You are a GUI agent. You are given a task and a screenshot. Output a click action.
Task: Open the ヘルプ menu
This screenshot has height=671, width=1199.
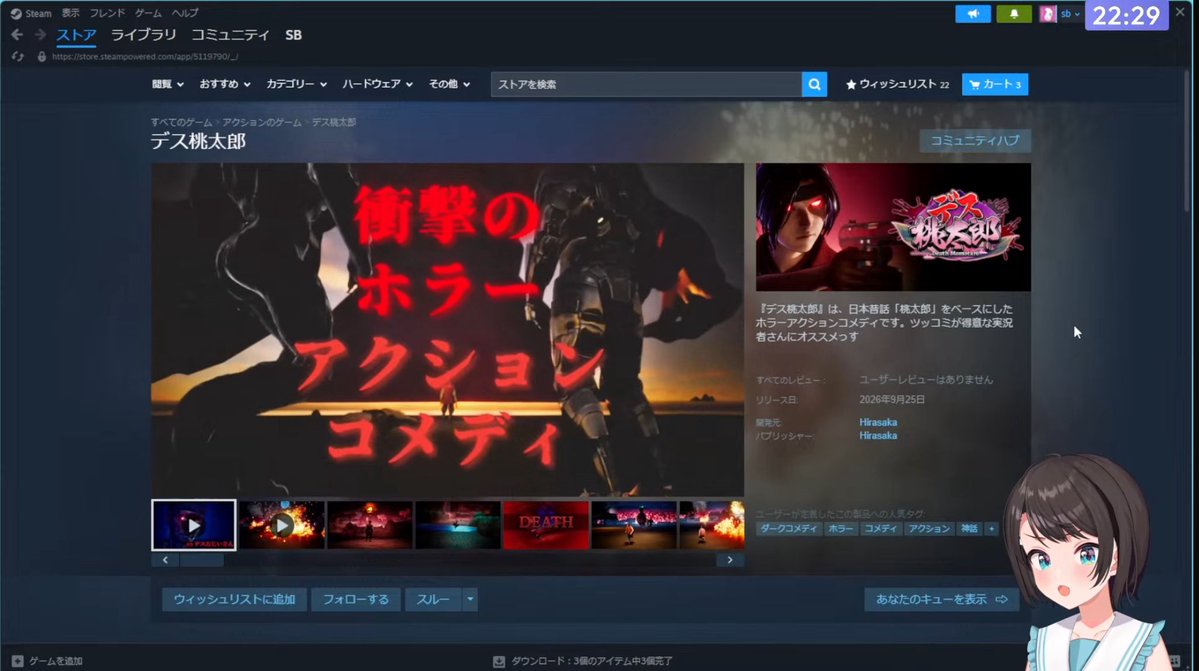(x=185, y=13)
